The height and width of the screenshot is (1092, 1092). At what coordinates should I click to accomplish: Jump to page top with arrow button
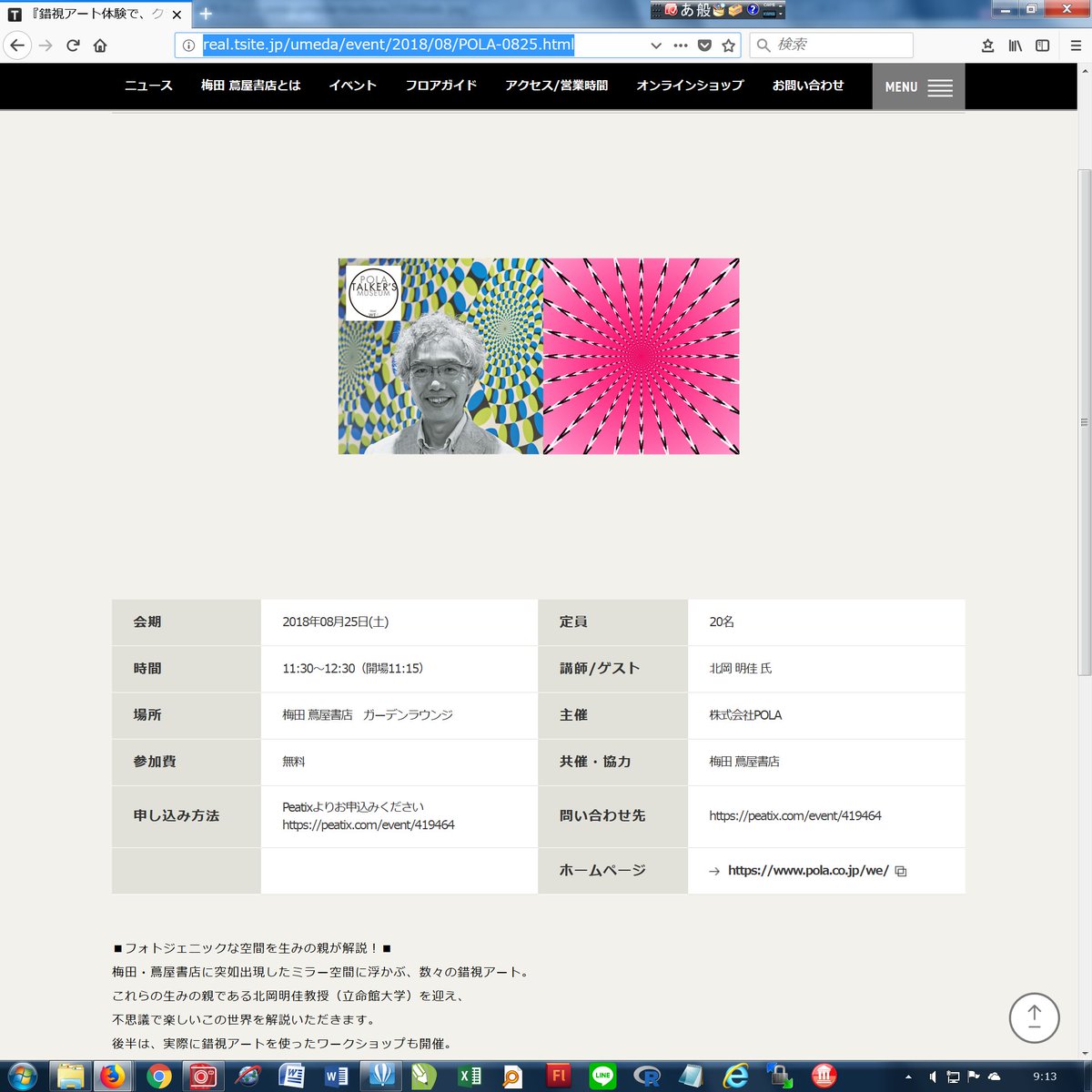coord(1034,1017)
